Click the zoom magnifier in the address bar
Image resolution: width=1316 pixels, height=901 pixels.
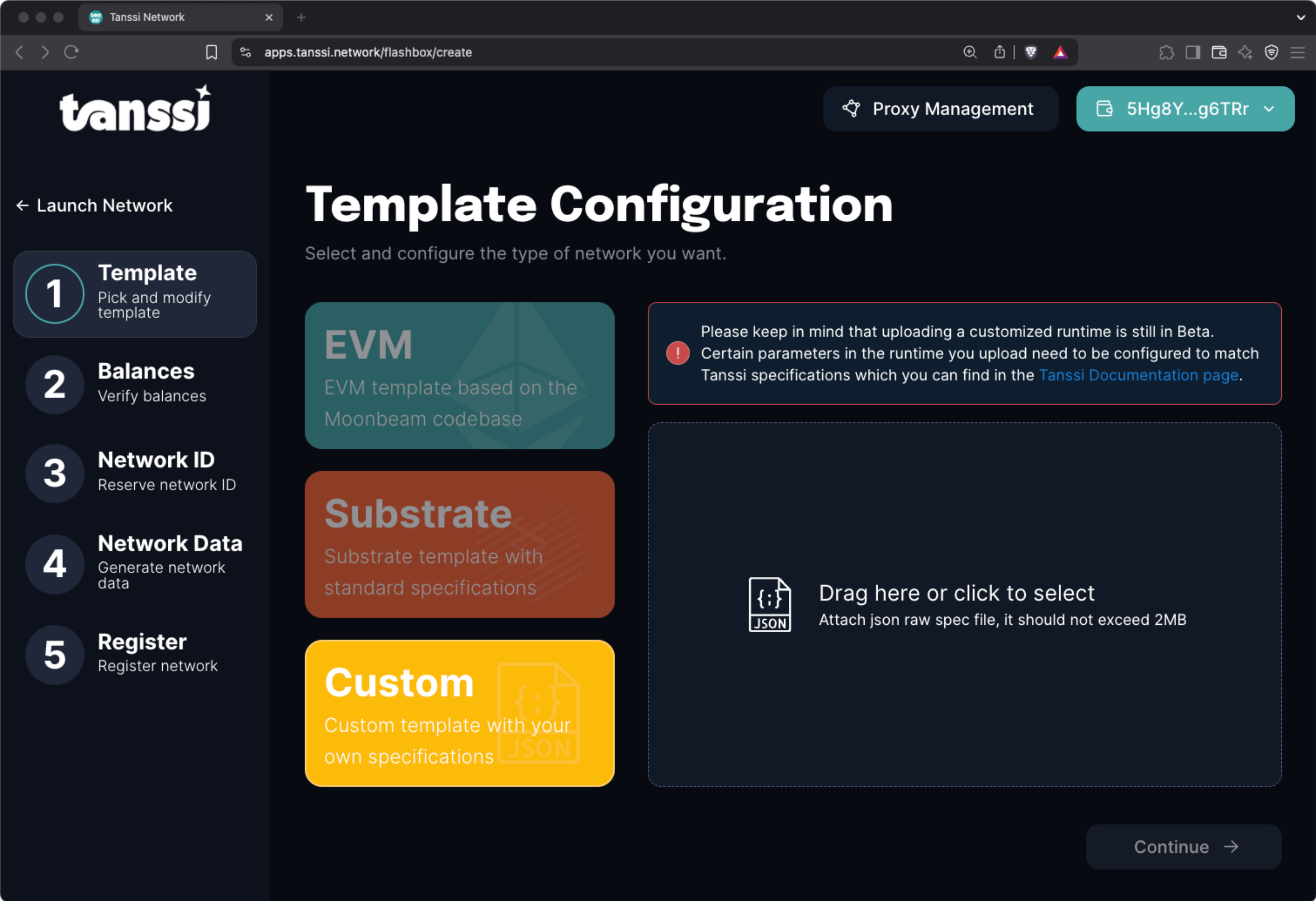(969, 52)
